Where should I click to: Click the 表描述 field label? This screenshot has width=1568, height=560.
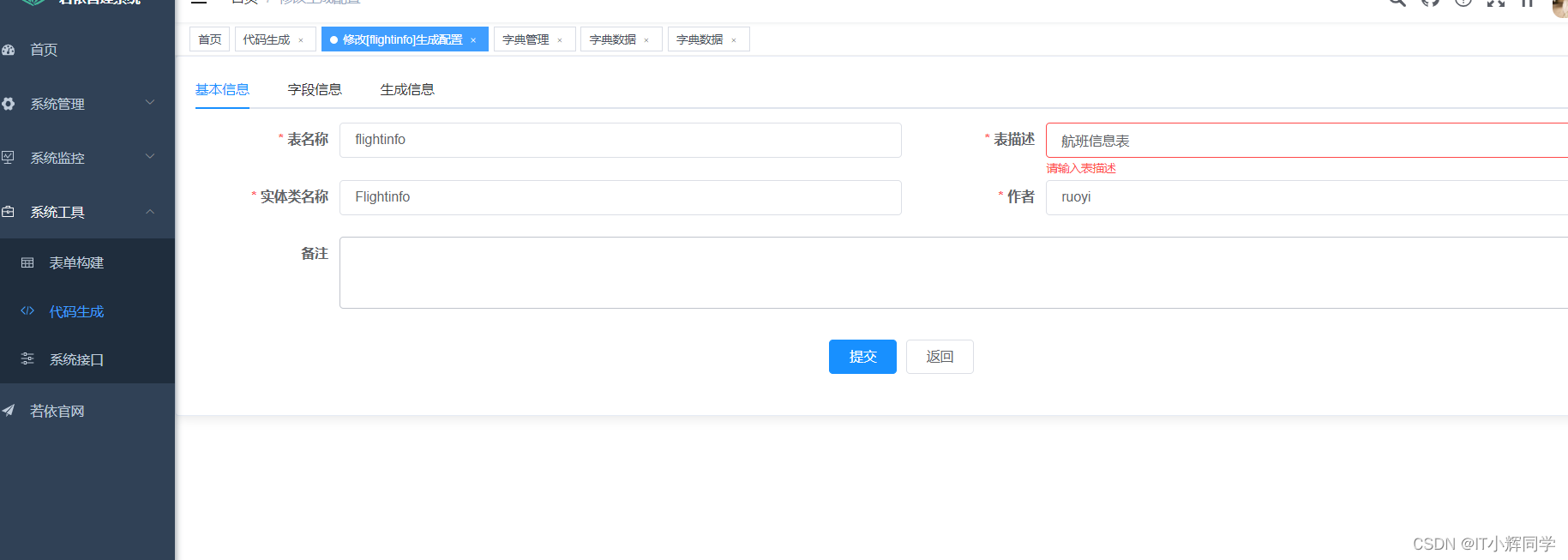coord(1014,139)
